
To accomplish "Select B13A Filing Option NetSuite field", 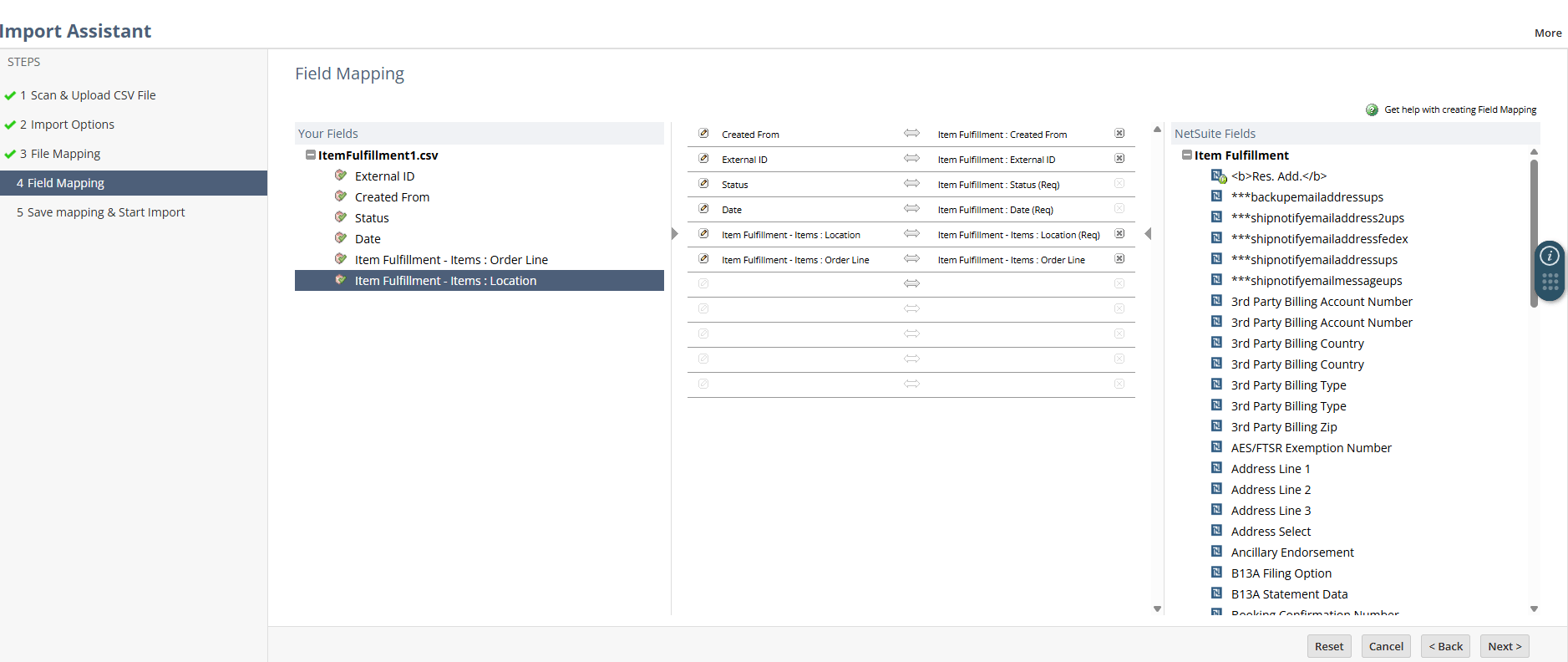I will (1281, 573).
